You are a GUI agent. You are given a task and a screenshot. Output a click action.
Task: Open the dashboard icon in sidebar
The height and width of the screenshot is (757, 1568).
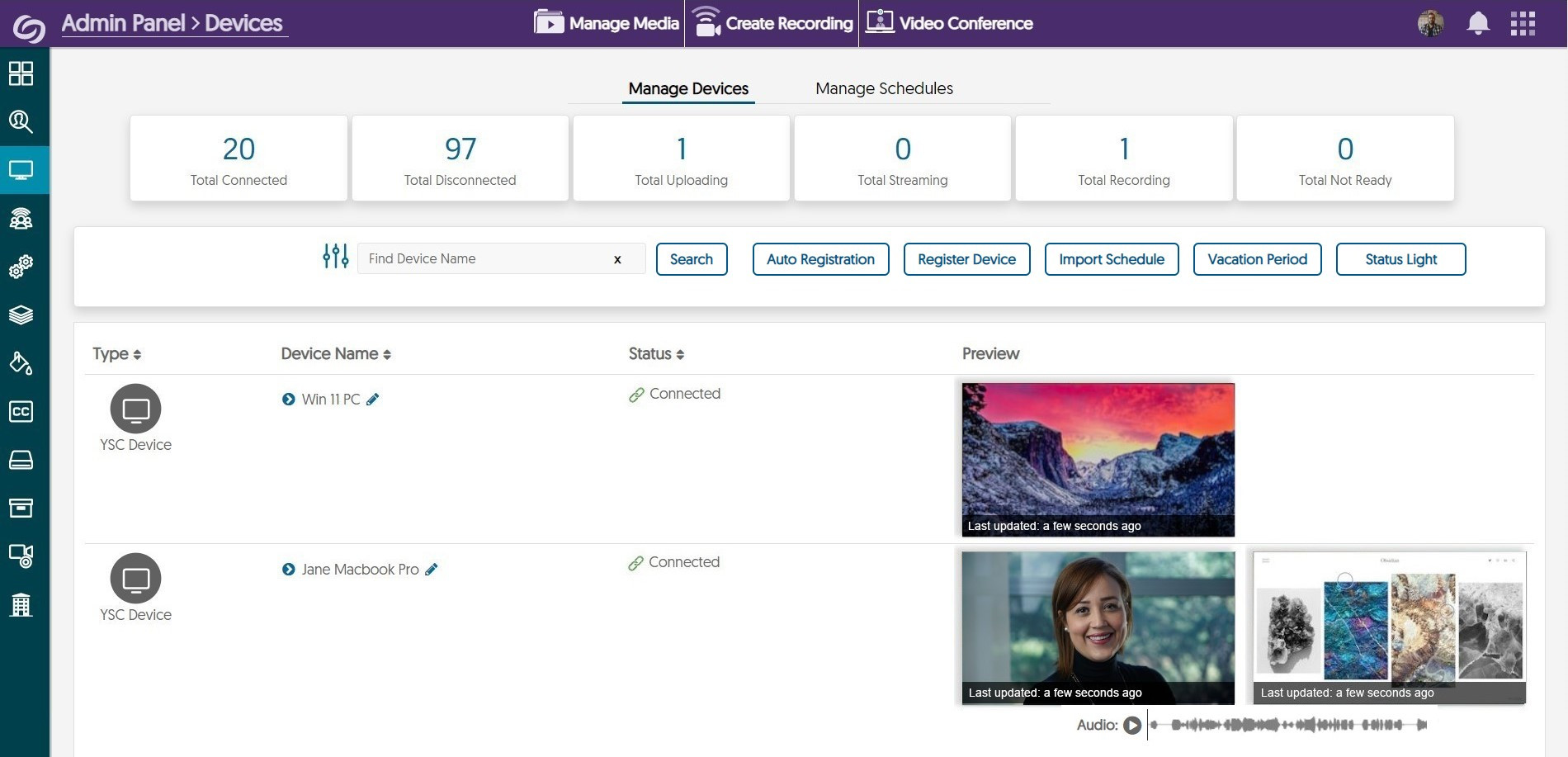[21, 73]
